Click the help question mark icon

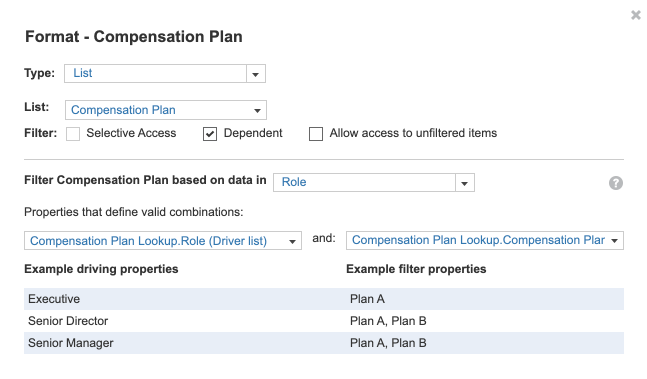pyautogui.click(x=616, y=183)
